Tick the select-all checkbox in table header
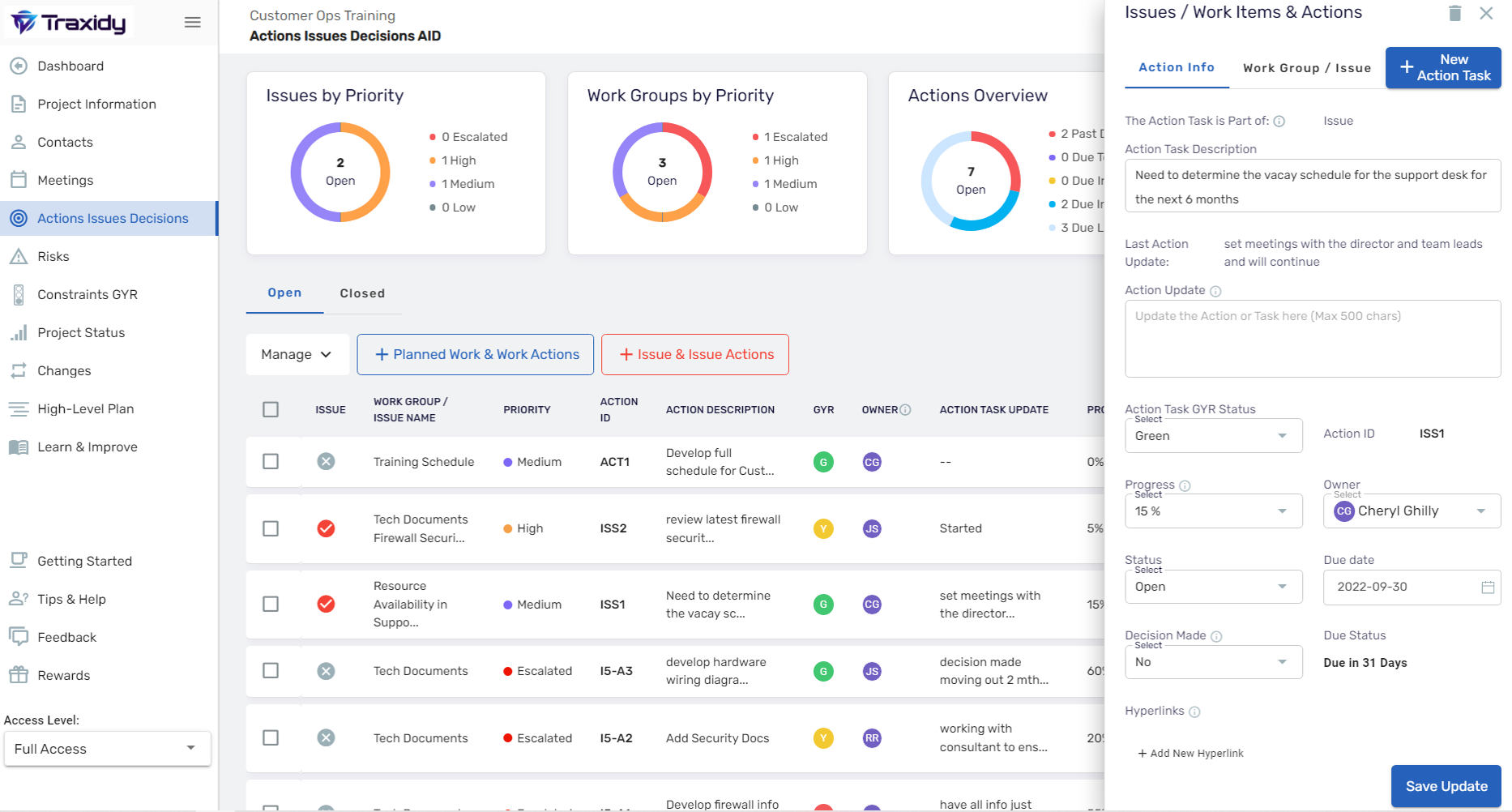1512x812 pixels. (271, 409)
